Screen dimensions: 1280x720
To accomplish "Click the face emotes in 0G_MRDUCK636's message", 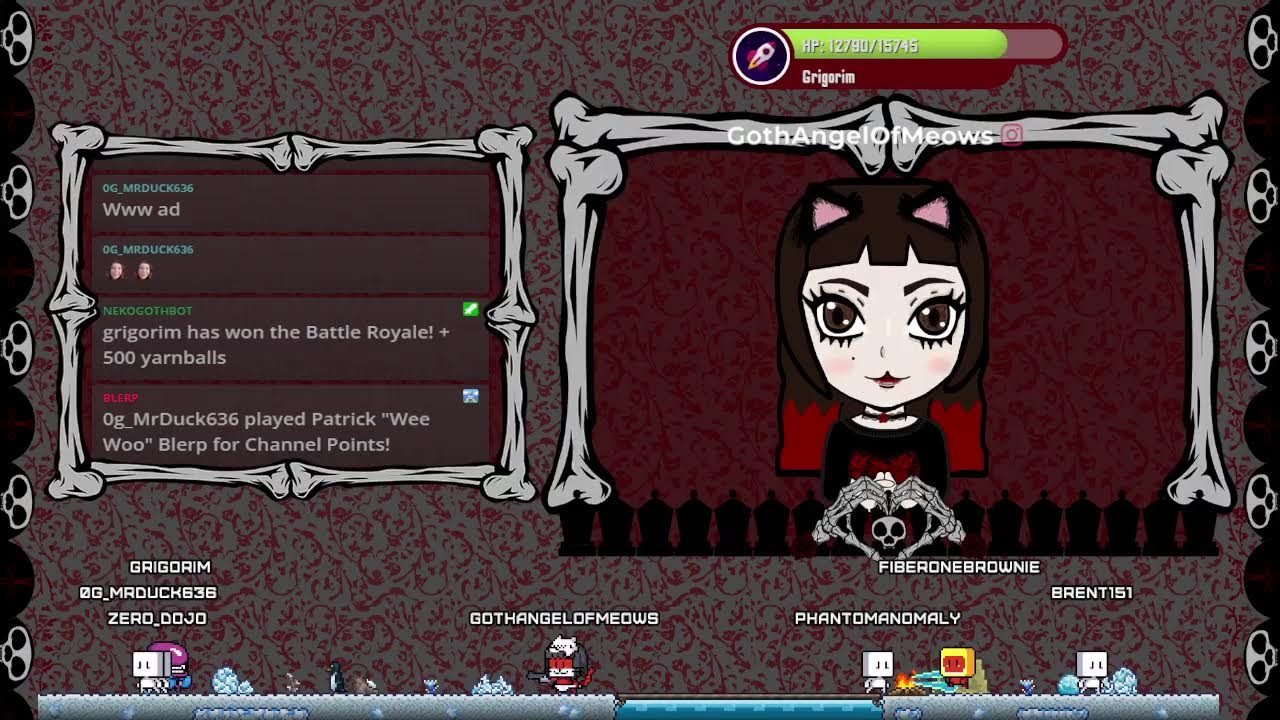I will tap(129, 270).
